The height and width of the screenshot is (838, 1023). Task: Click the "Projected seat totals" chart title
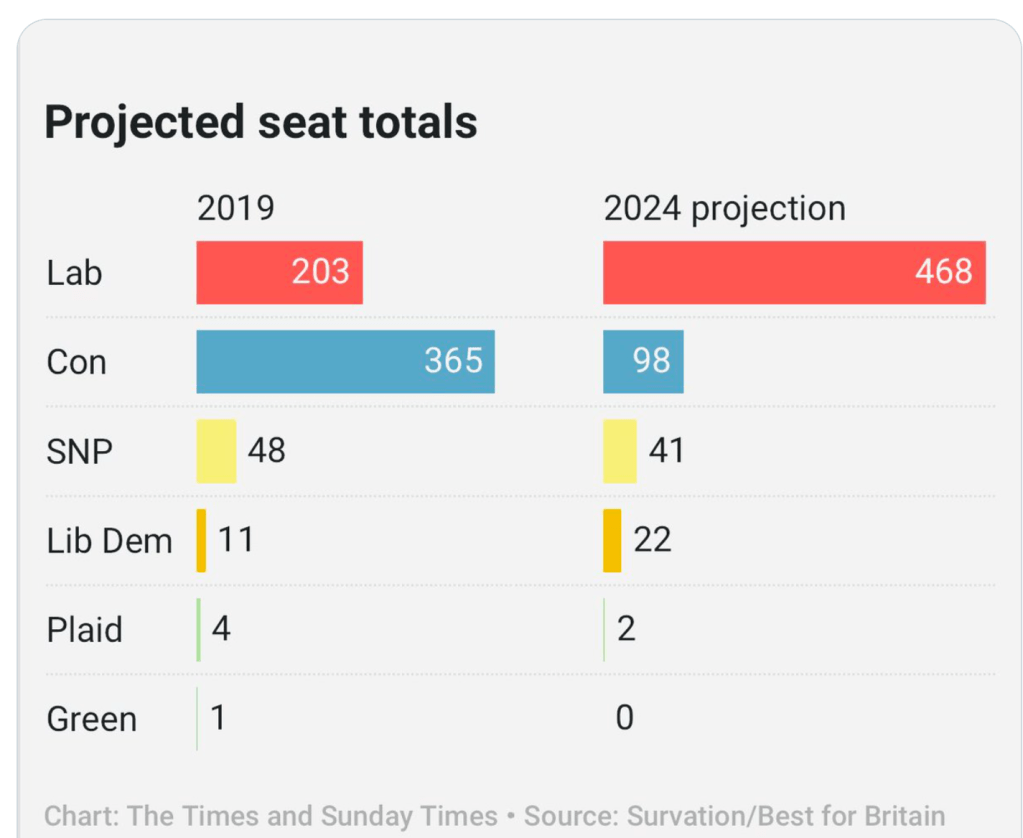point(261,122)
